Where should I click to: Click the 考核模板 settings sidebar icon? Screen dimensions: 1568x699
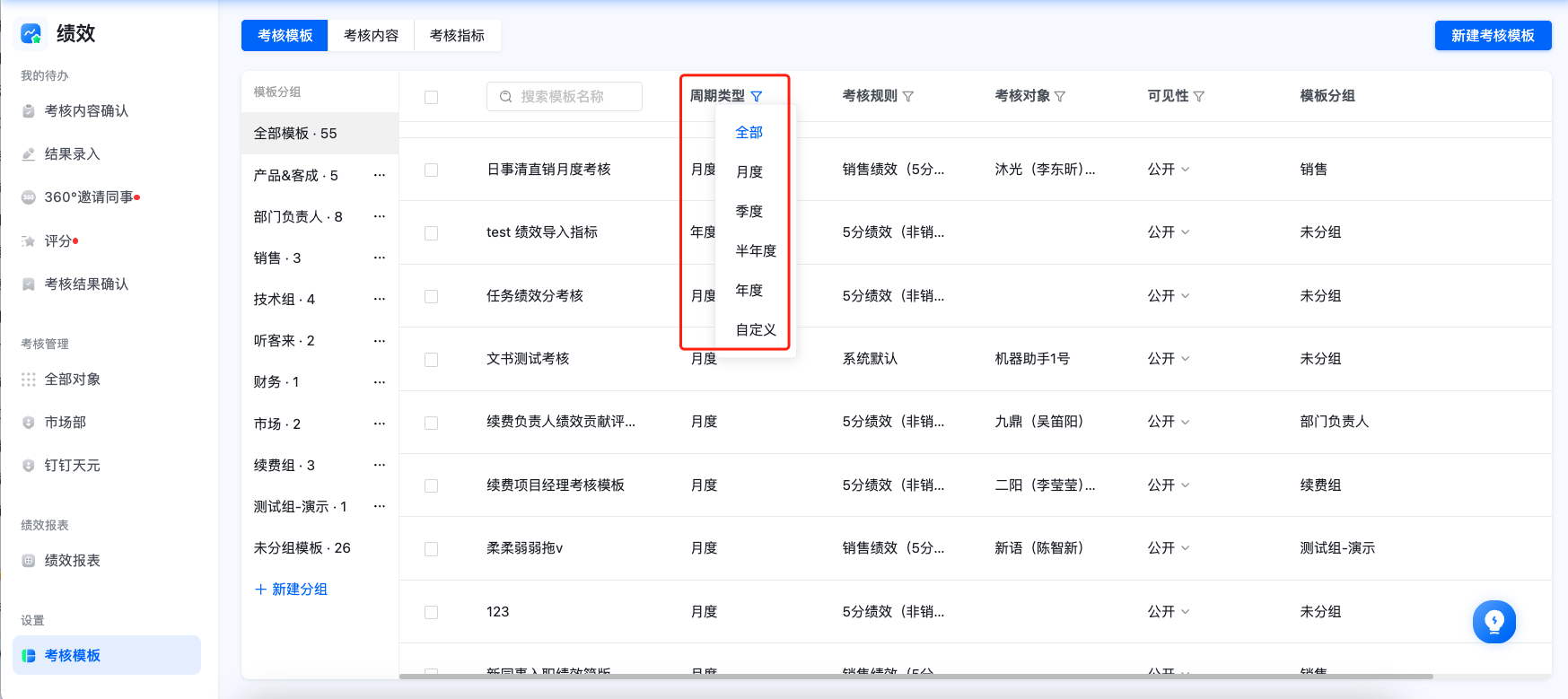coord(29,656)
